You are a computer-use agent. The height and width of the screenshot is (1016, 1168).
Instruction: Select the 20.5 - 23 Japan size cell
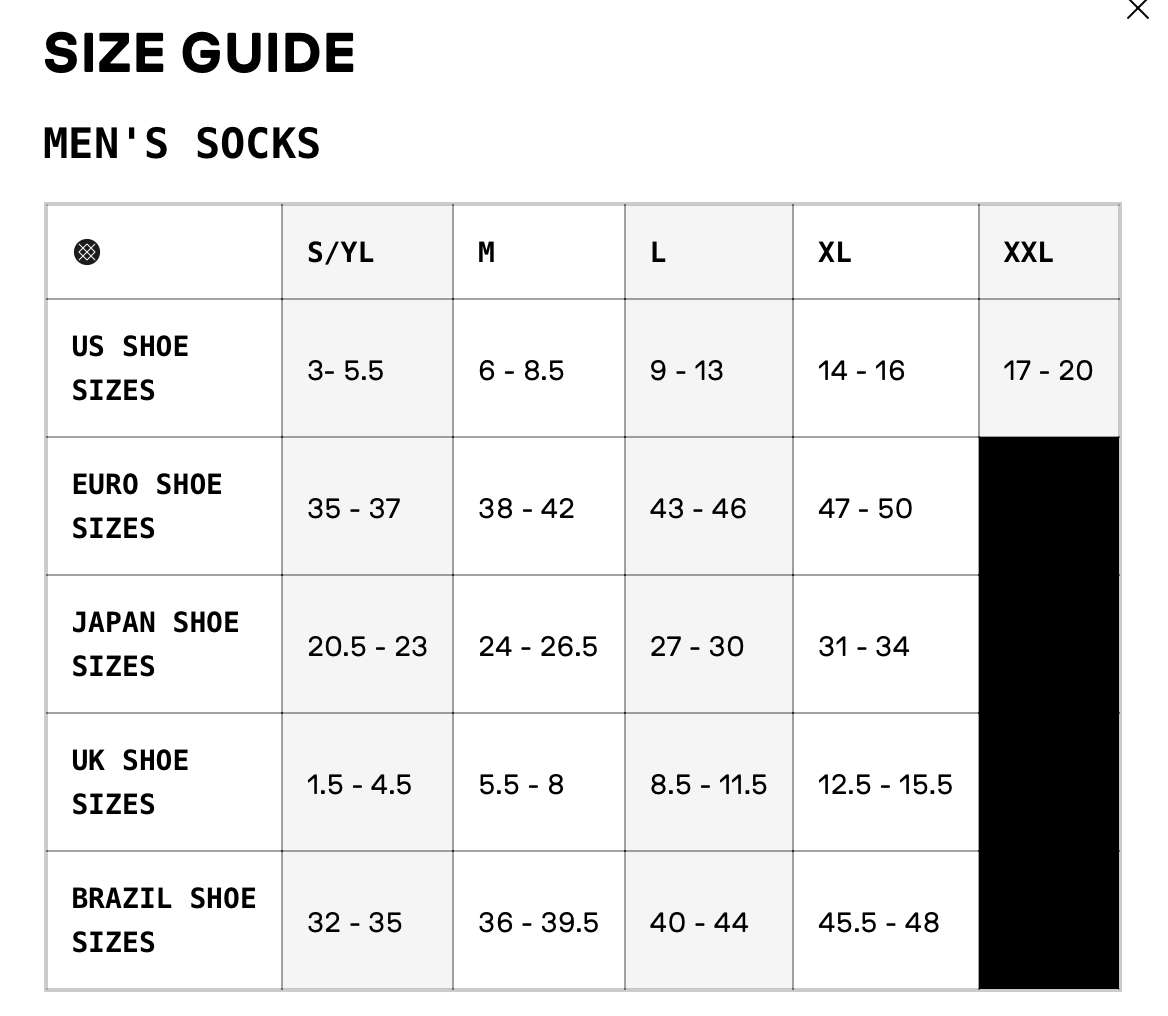pos(367,647)
